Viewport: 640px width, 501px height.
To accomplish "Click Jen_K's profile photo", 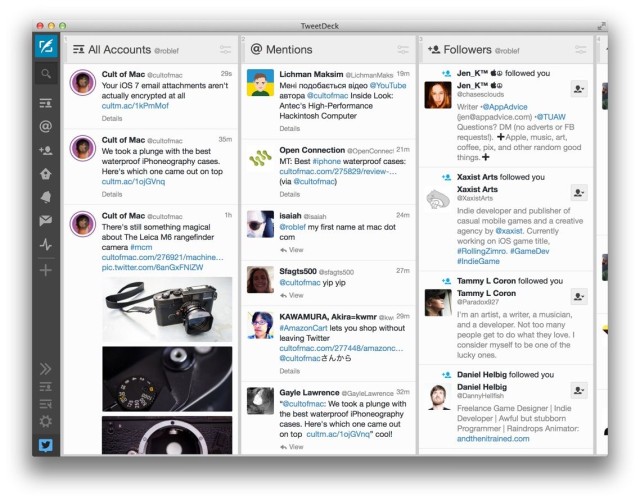I will pyautogui.click(x=438, y=95).
